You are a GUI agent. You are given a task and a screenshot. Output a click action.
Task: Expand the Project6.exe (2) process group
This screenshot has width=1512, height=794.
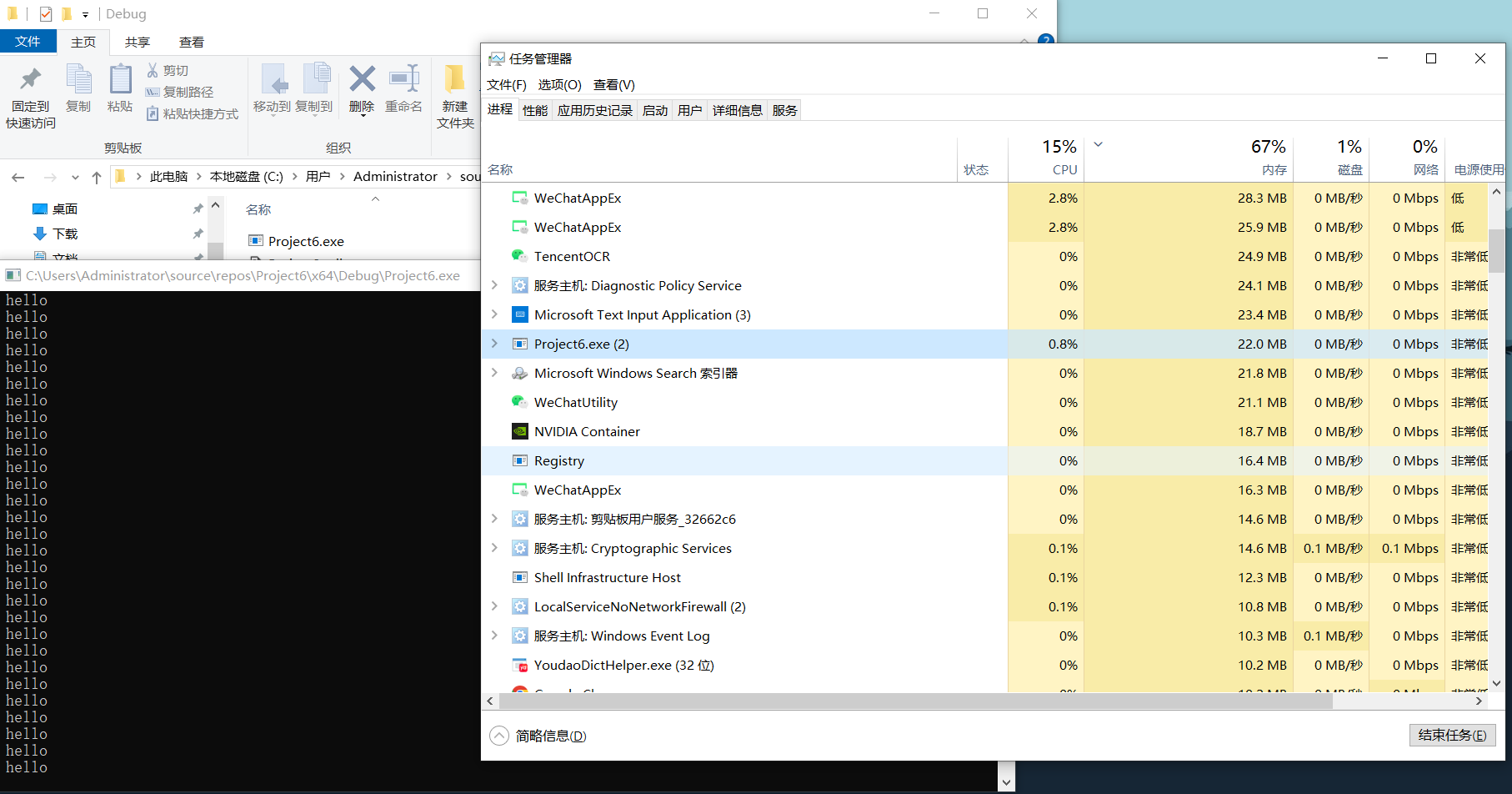[x=495, y=344]
